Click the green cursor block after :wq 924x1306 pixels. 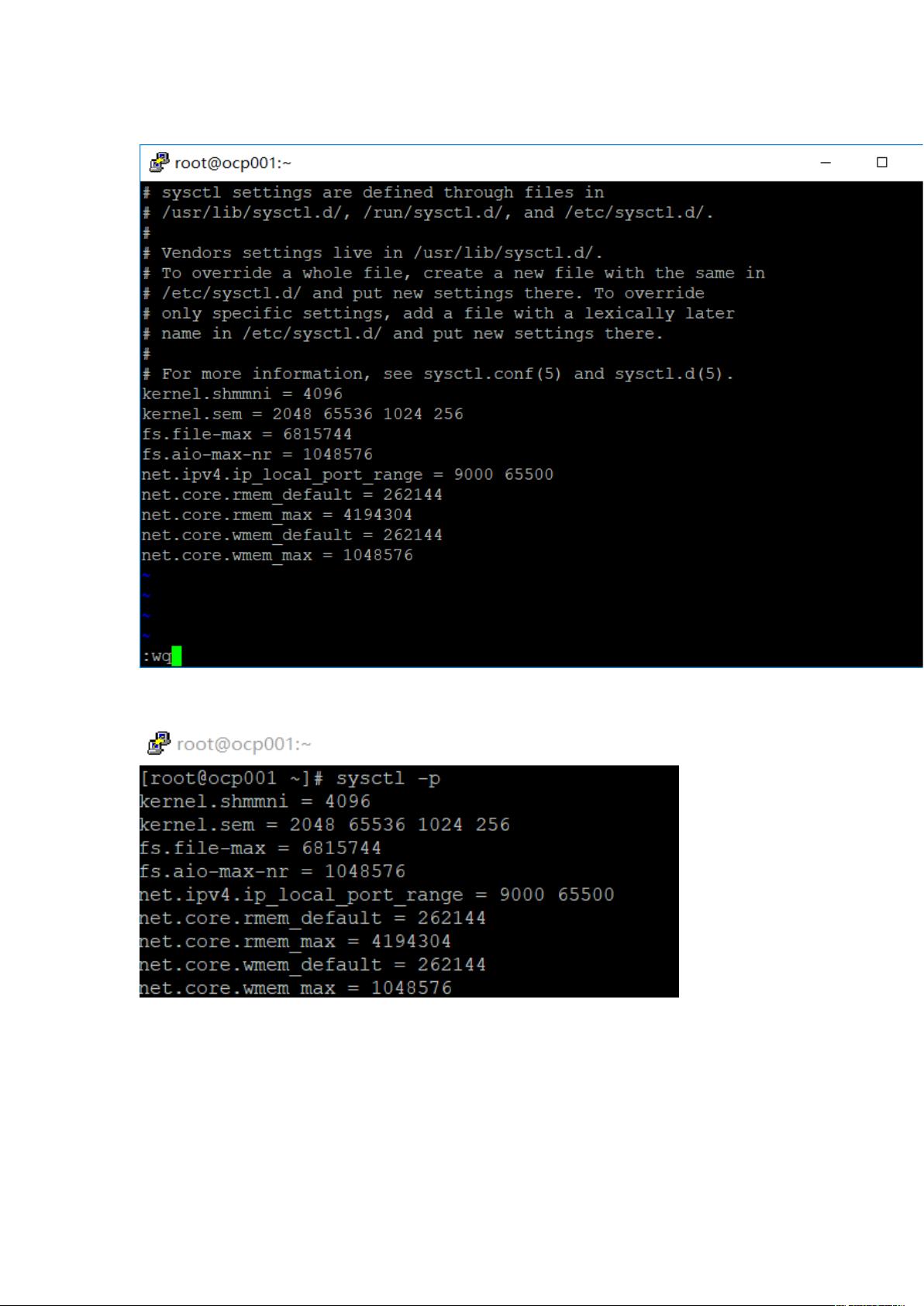point(177,656)
